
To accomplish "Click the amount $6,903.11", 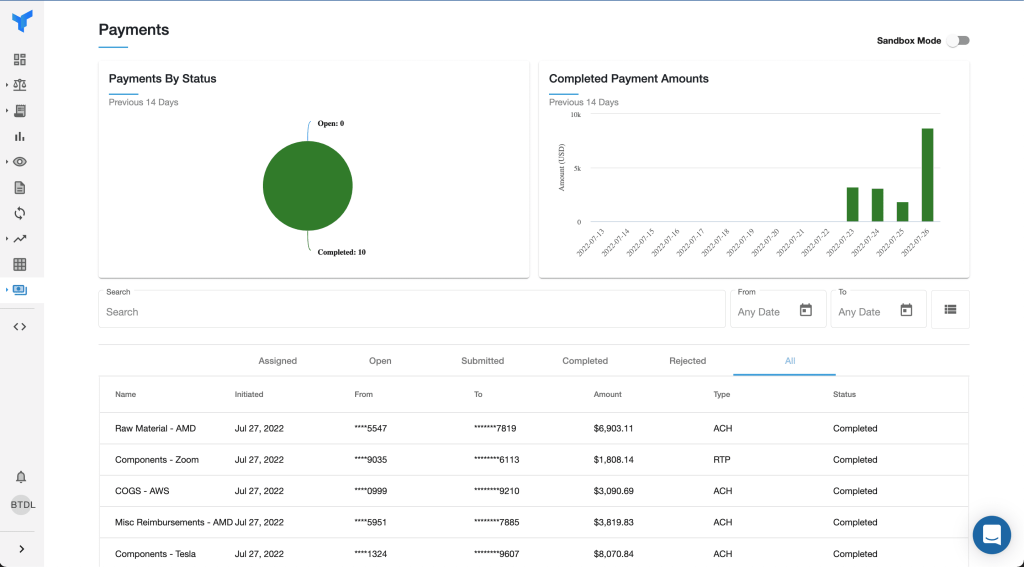I will 613,429.
